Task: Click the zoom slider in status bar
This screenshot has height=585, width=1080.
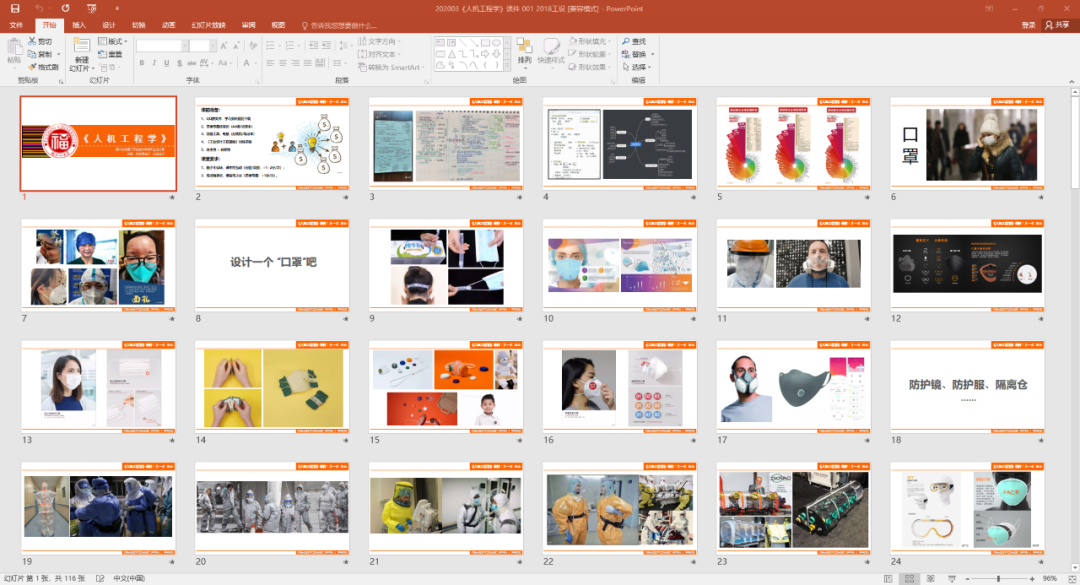Action: tap(999, 579)
